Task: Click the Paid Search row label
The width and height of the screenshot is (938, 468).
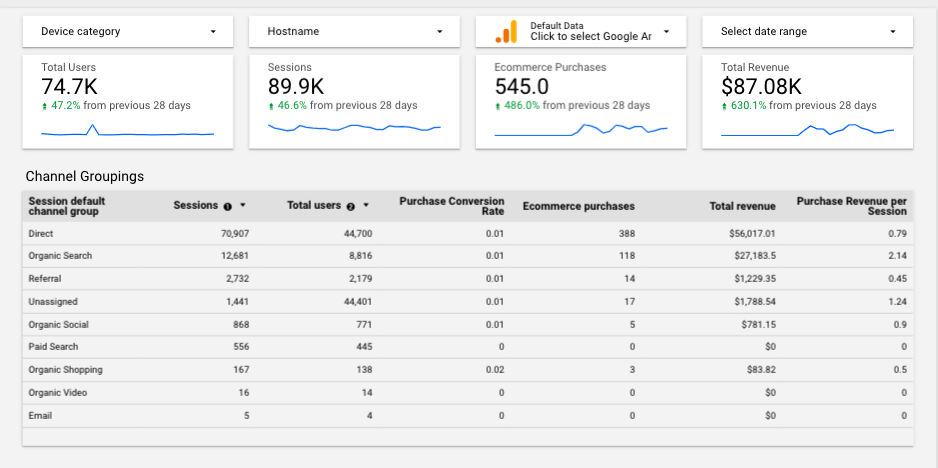Action: click(x=52, y=347)
